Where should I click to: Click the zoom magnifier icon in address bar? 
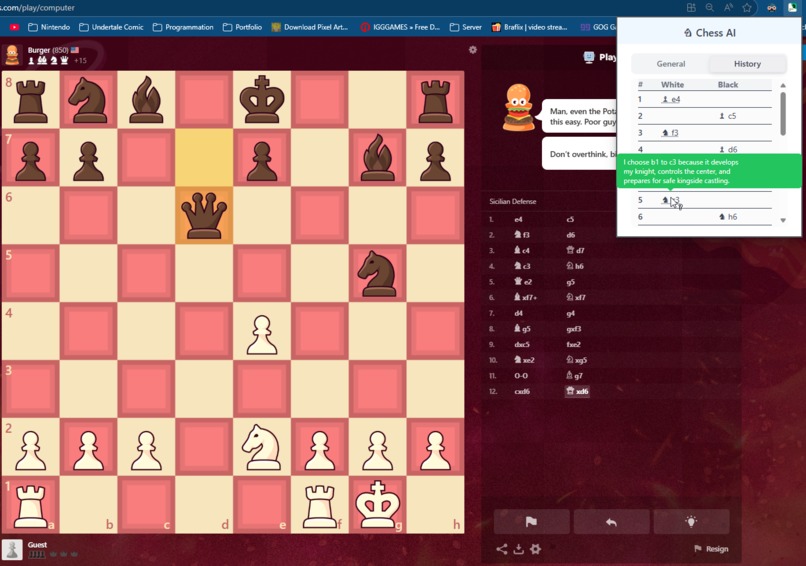tap(710, 8)
